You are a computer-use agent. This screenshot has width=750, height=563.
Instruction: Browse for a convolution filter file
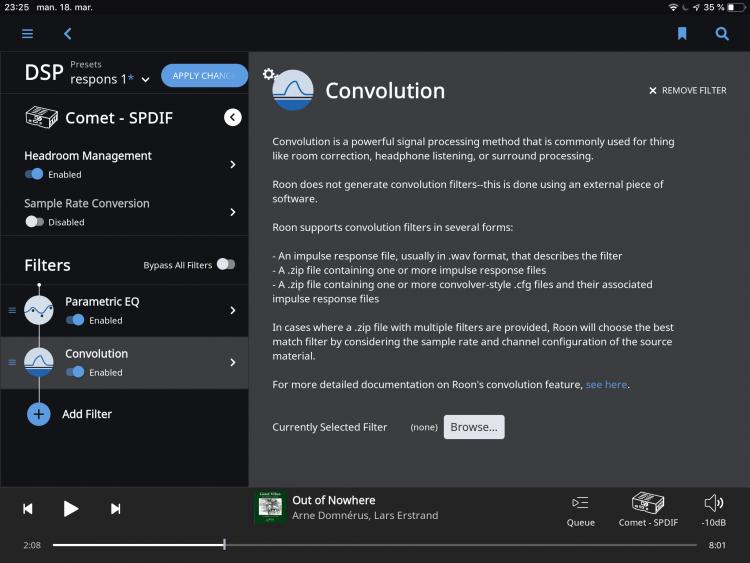tap(474, 427)
